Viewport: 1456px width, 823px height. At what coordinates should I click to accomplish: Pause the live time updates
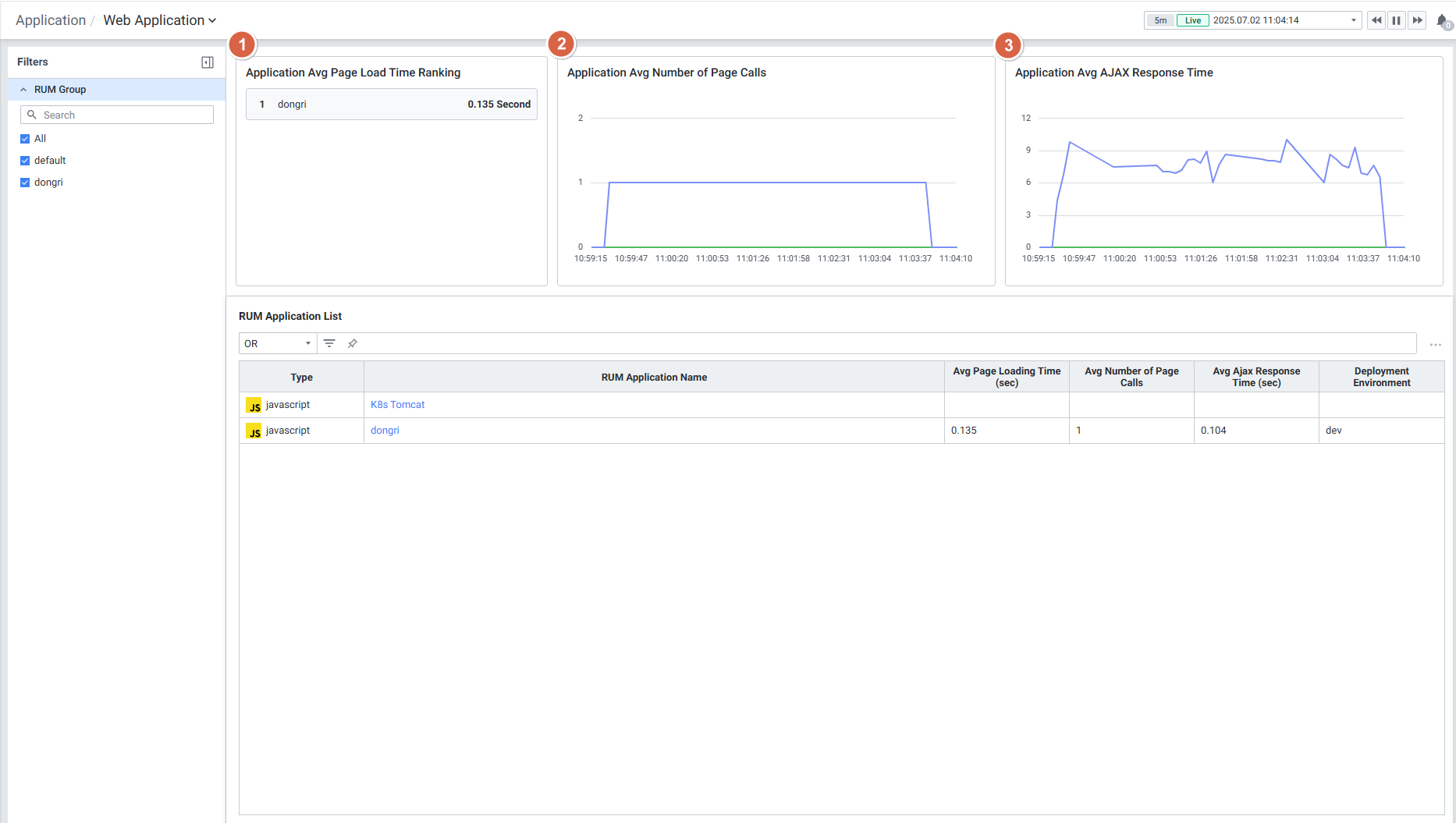click(x=1397, y=20)
